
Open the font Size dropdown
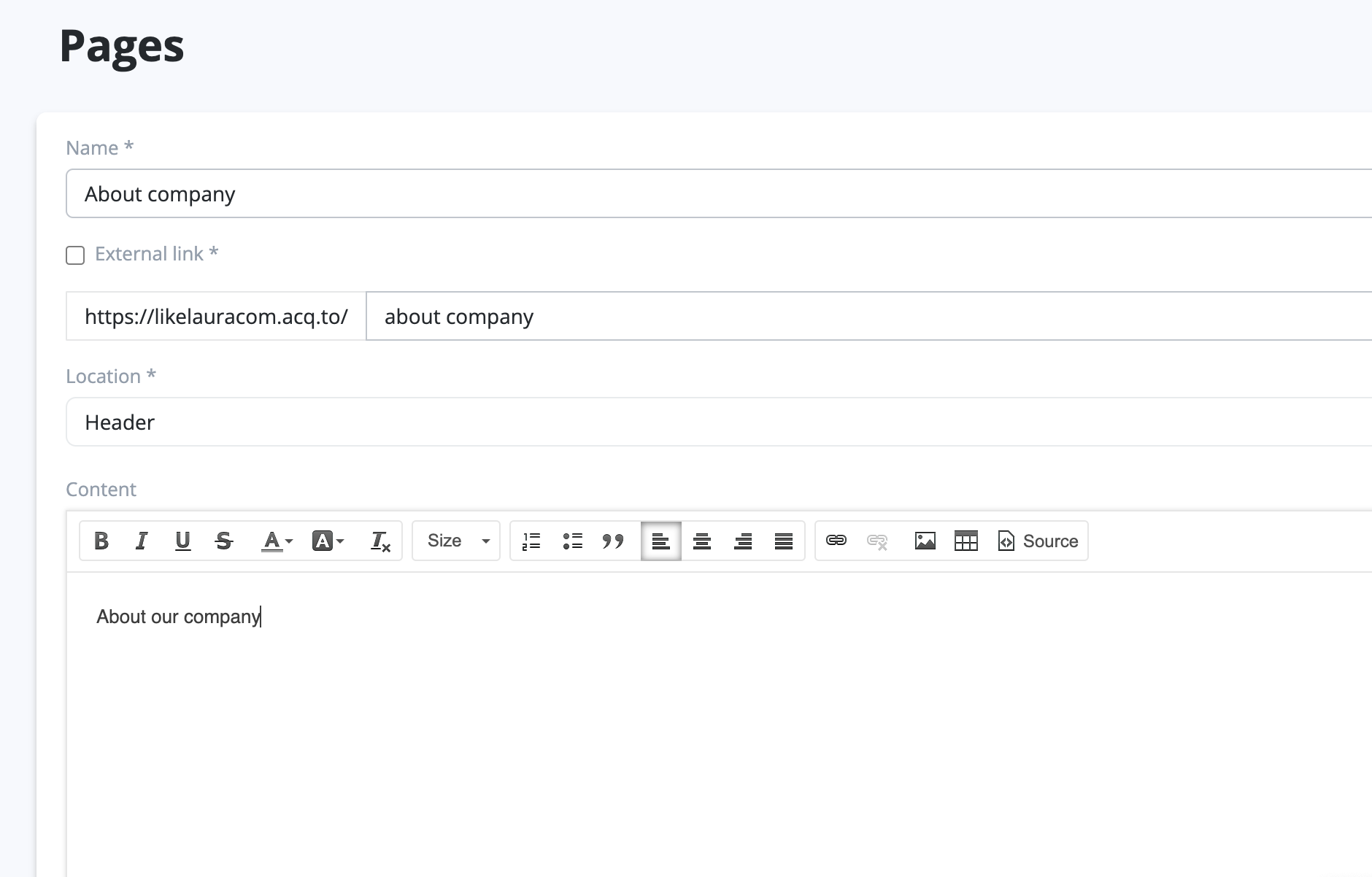pos(456,541)
